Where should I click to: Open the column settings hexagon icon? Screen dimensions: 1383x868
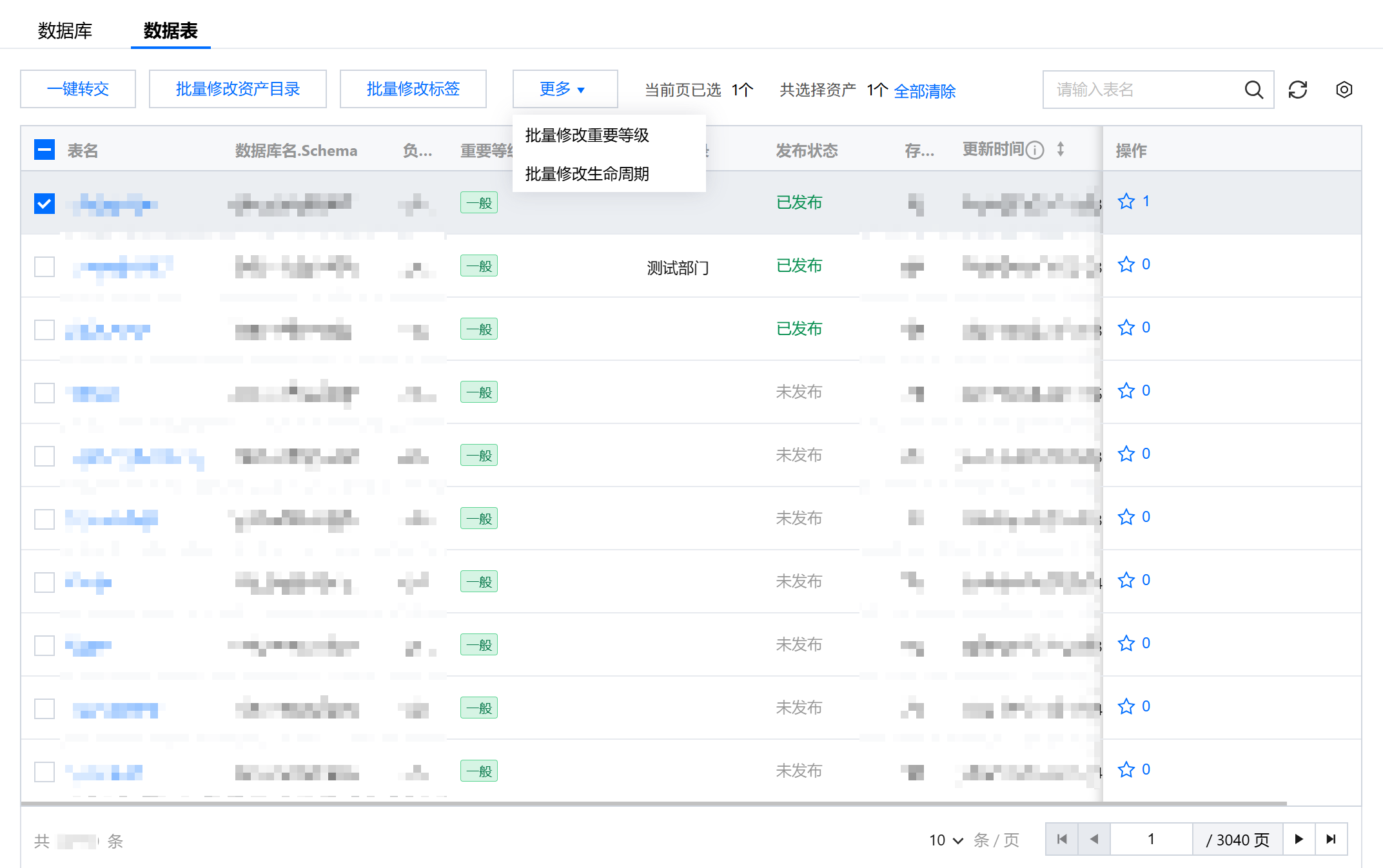point(1344,90)
